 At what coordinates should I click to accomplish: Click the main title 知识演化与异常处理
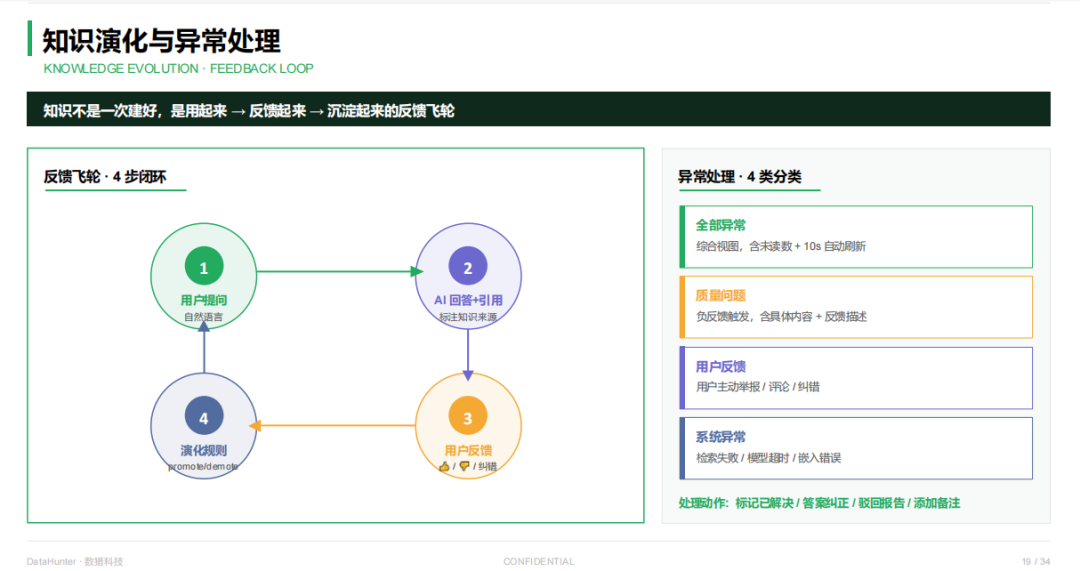161,41
